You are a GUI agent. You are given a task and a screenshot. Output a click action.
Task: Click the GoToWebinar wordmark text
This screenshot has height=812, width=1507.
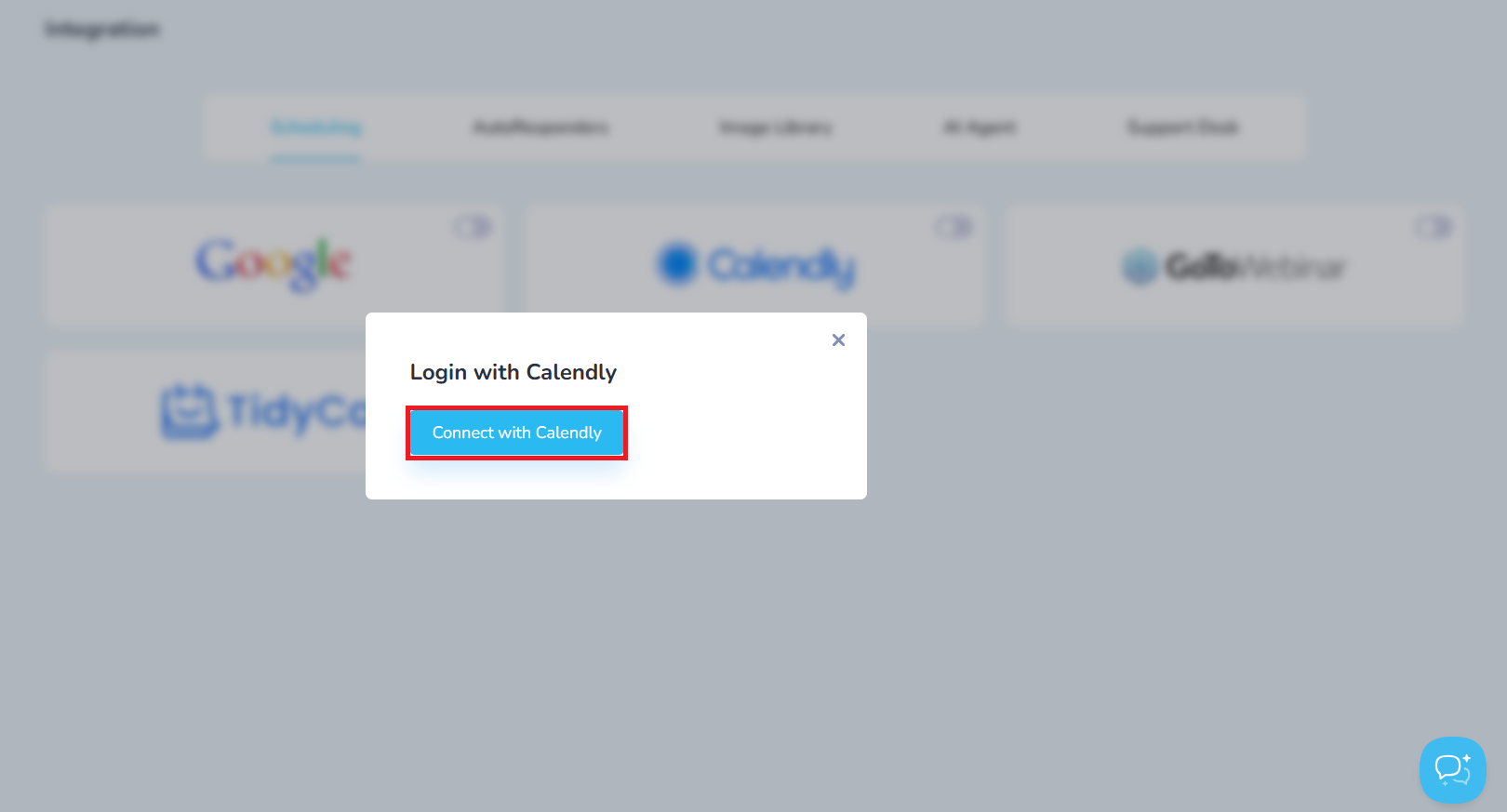[1256, 268]
